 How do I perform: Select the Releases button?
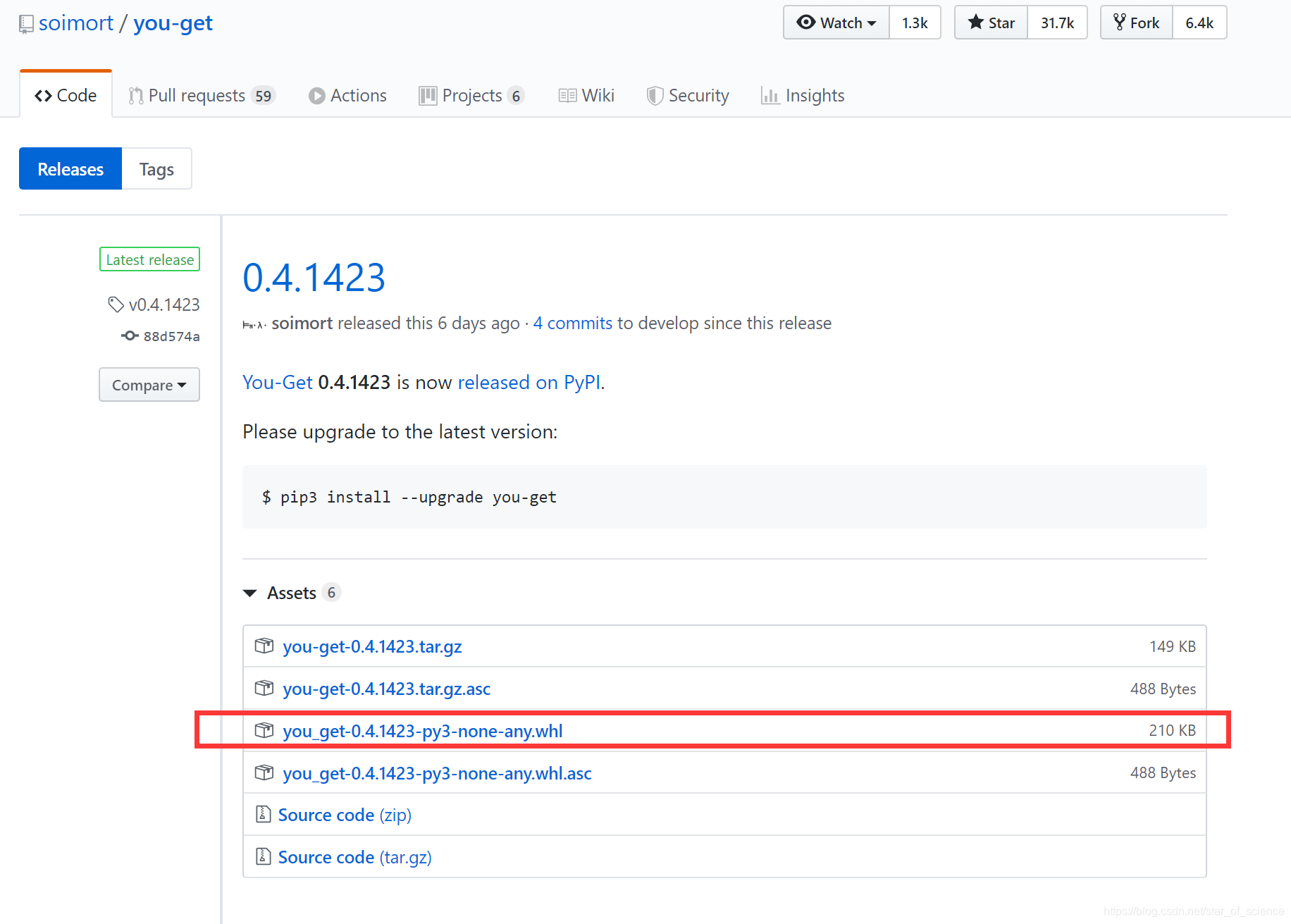[70, 169]
